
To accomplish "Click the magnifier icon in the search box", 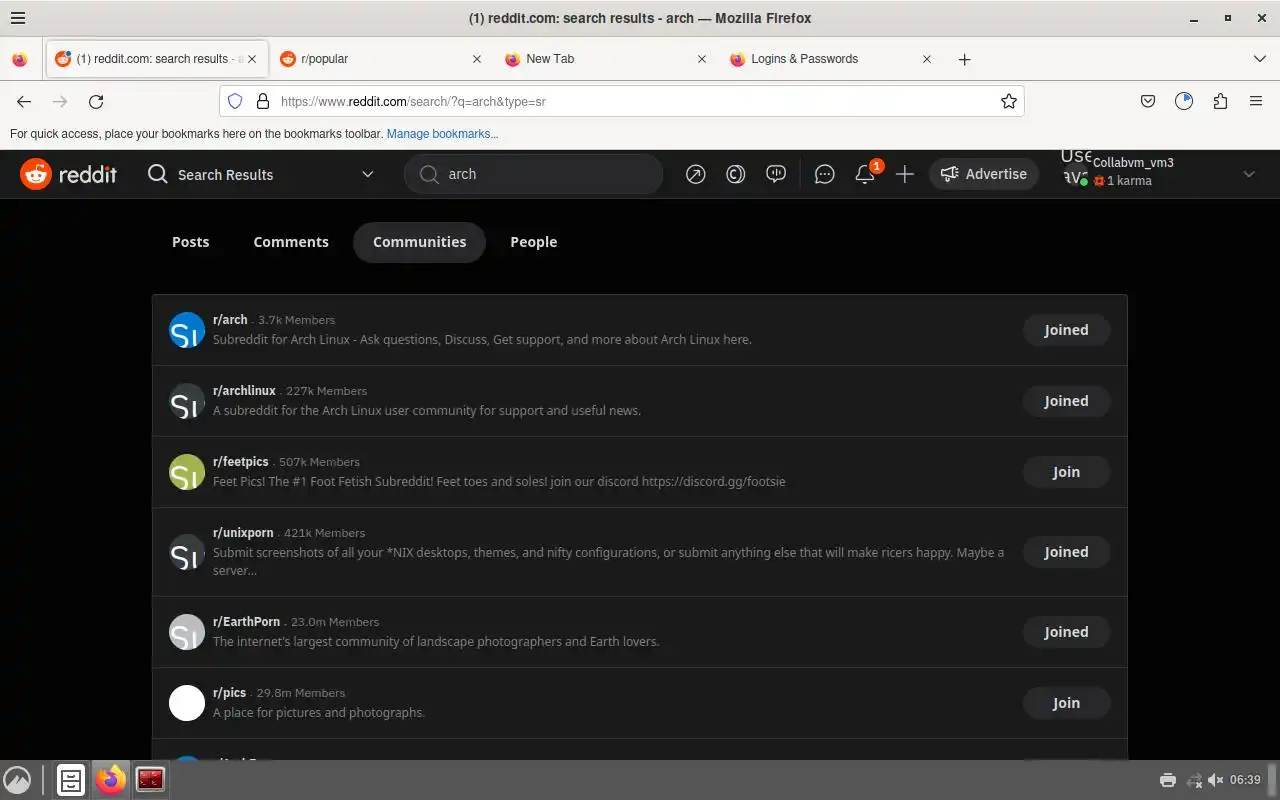I will tap(429, 174).
